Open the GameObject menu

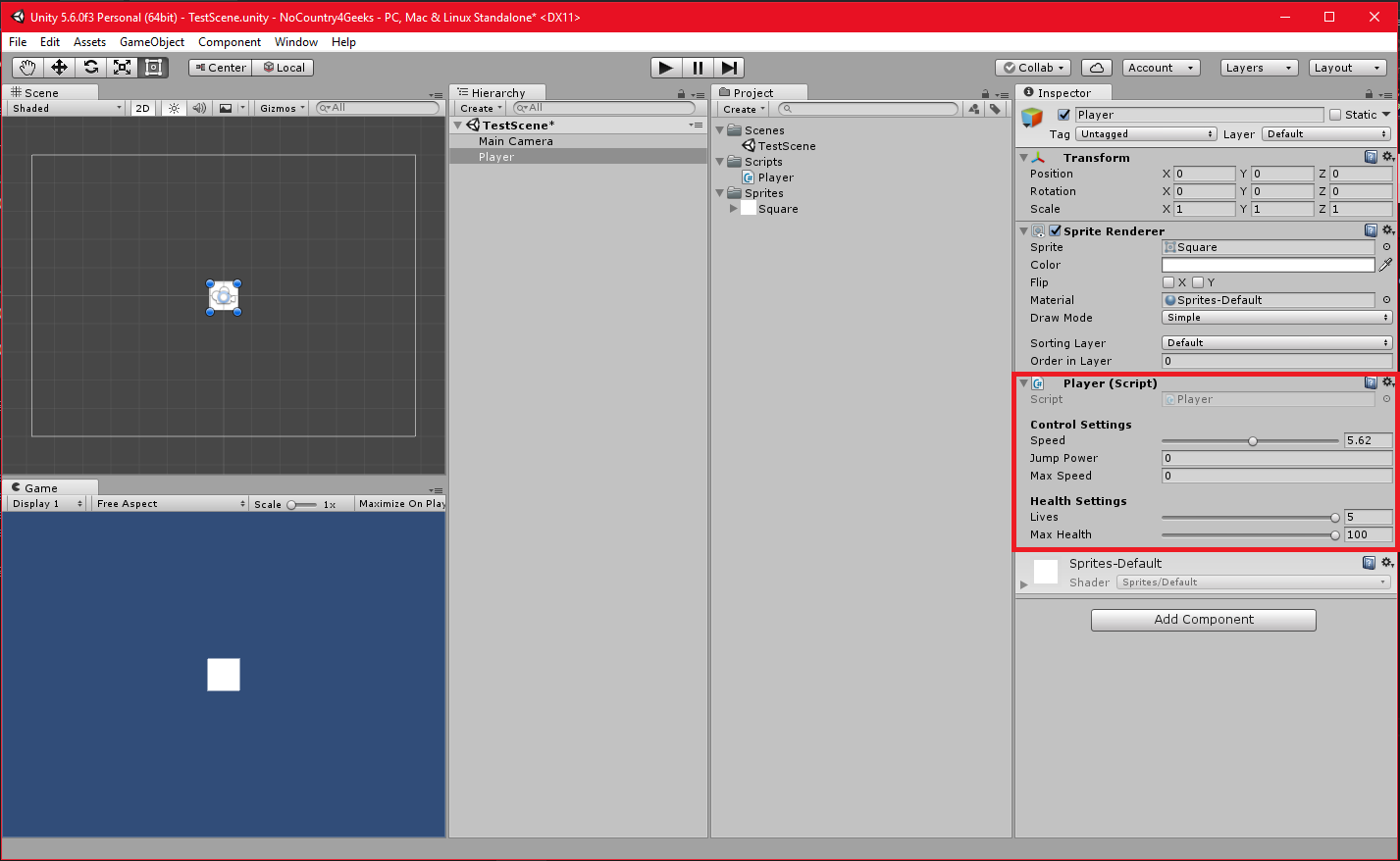152,42
